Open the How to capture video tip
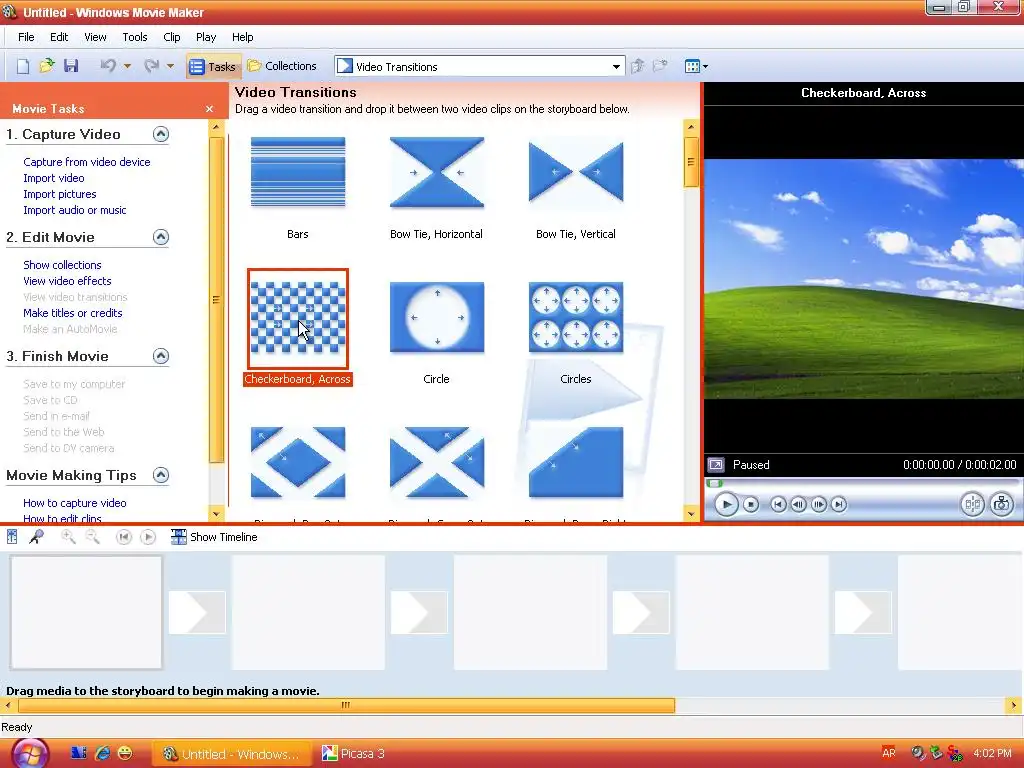Image resolution: width=1024 pixels, height=768 pixels. click(74, 503)
